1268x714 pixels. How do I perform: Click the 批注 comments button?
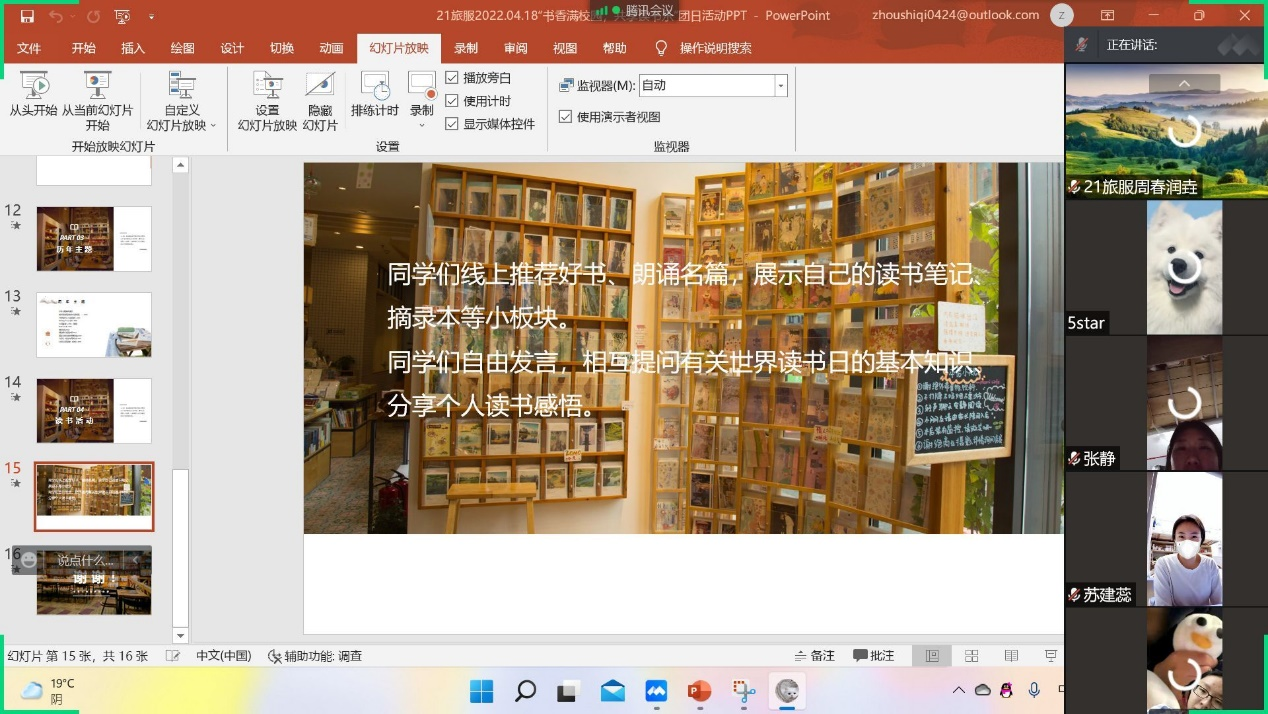[873, 656]
